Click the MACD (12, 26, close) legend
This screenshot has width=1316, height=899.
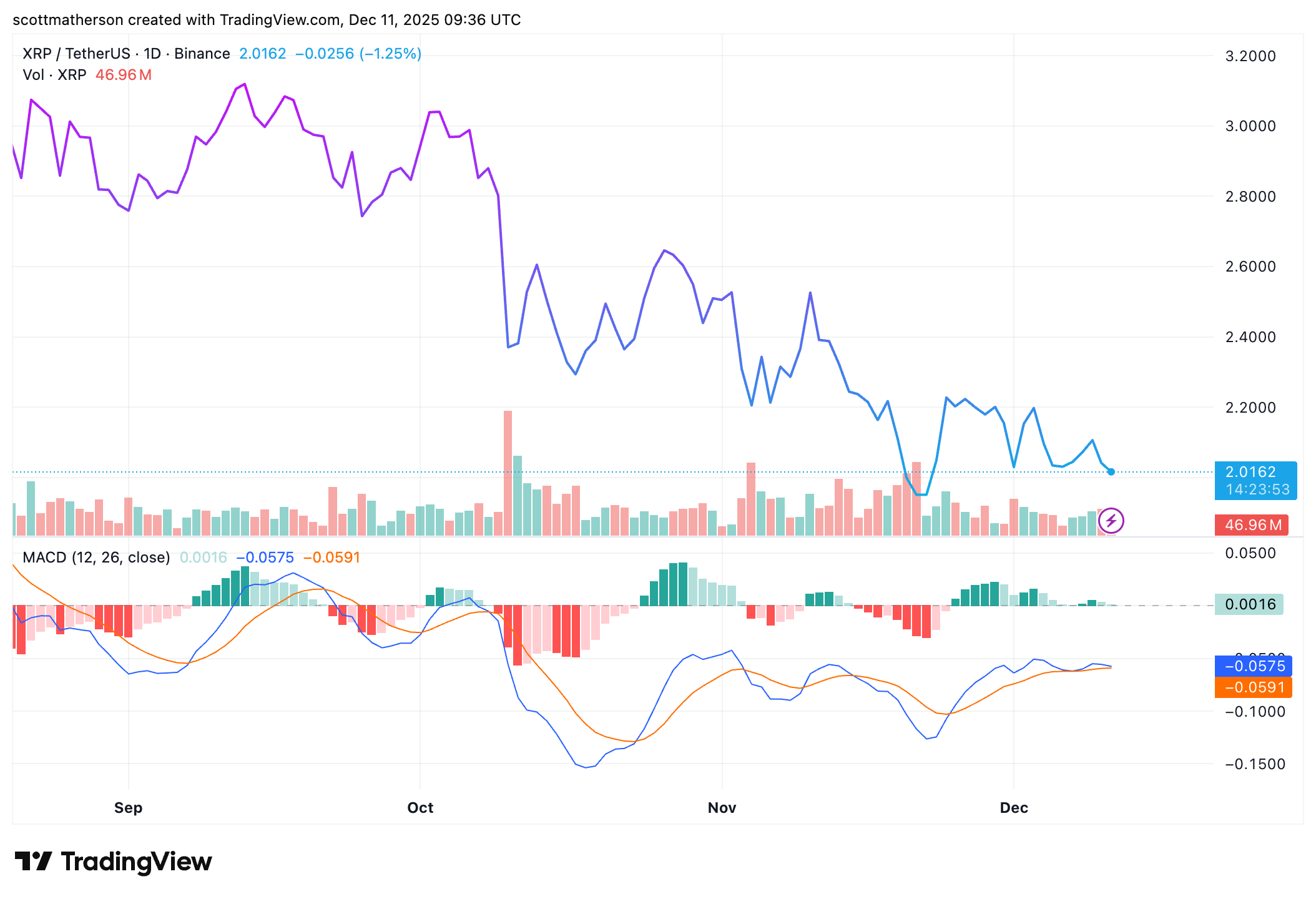pos(96,558)
